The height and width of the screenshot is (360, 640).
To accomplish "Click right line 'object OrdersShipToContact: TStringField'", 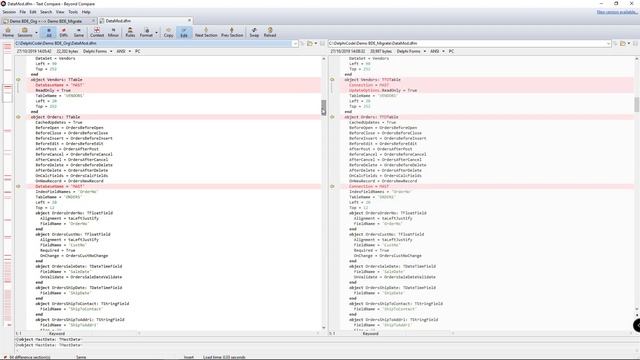I will (396, 304).
